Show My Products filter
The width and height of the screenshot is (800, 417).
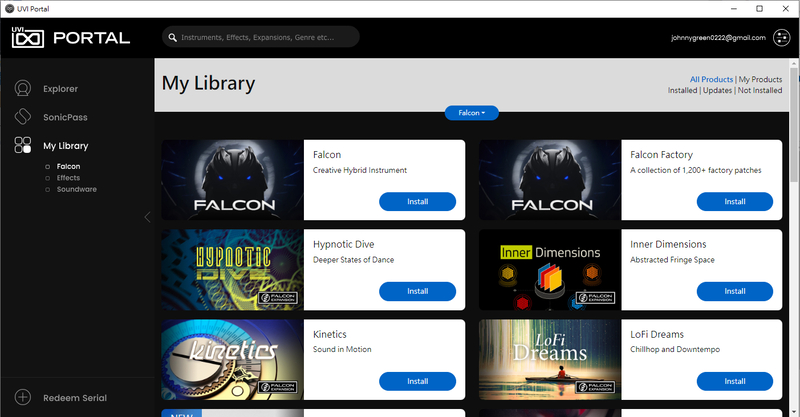(760, 79)
